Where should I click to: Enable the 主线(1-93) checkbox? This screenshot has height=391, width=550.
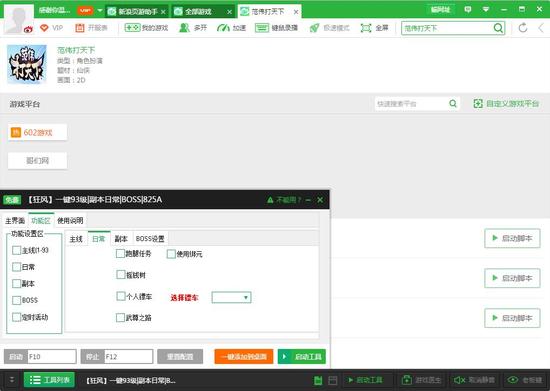(x=16, y=250)
